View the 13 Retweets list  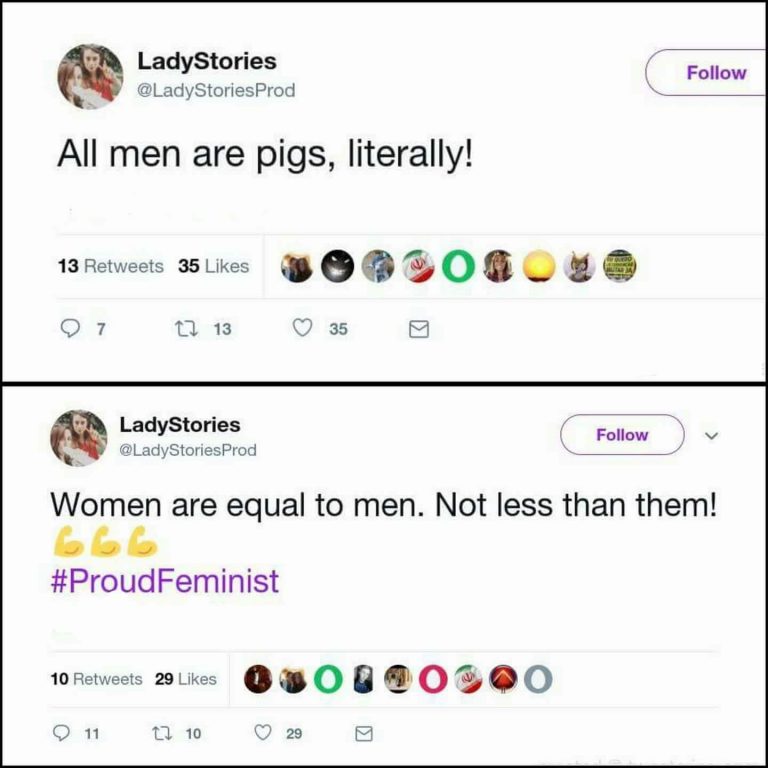[x=110, y=266]
